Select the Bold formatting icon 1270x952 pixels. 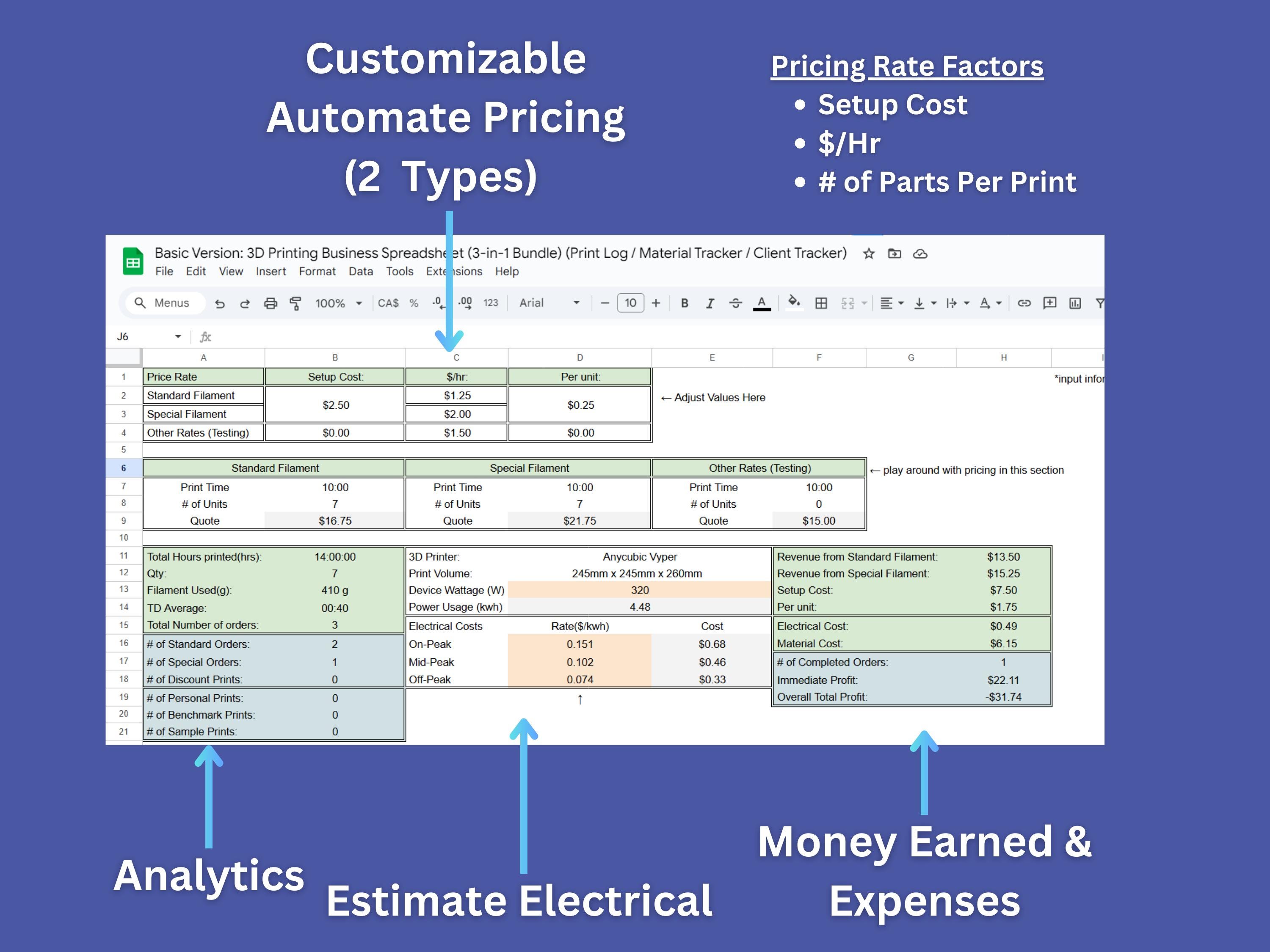click(685, 303)
